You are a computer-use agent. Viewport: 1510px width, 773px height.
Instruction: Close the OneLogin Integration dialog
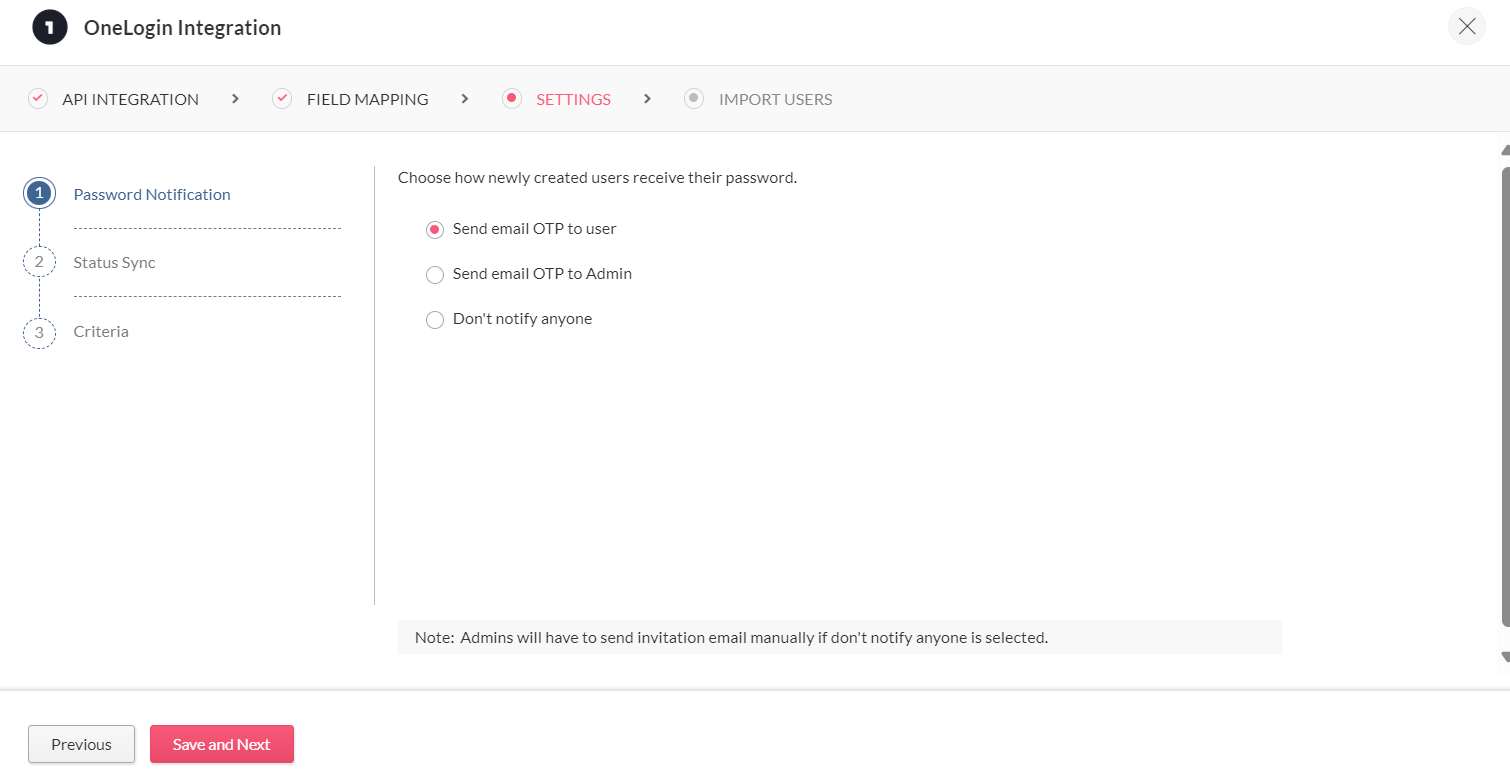pos(1467,27)
